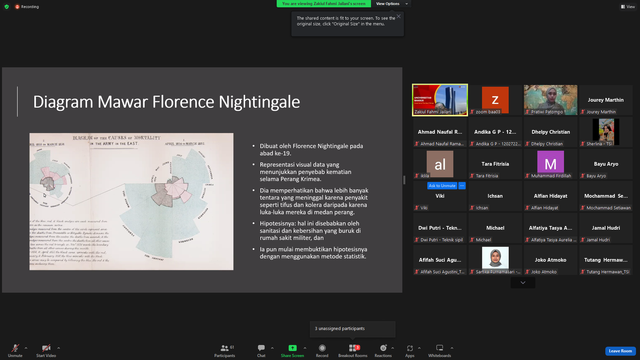Open the Participants panel
Screen dimensions: 640x360
[225, 350]
